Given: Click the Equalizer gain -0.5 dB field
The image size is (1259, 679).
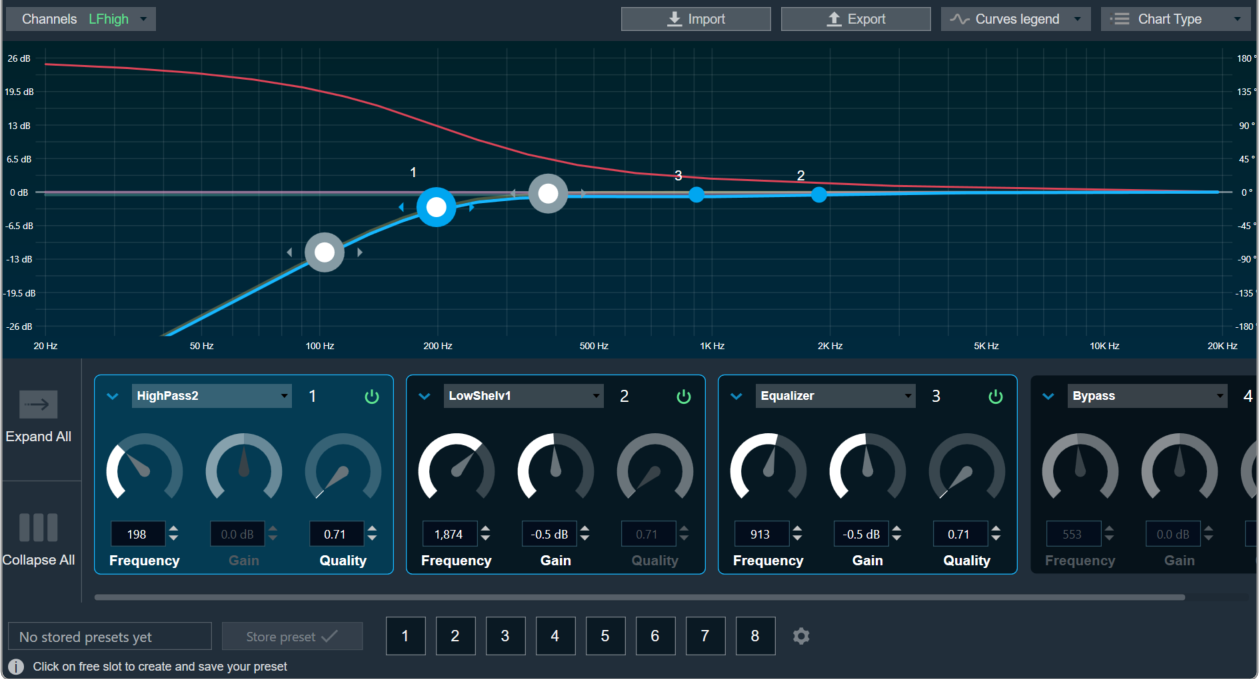Looking at the screenshot, I should (861, 534).
